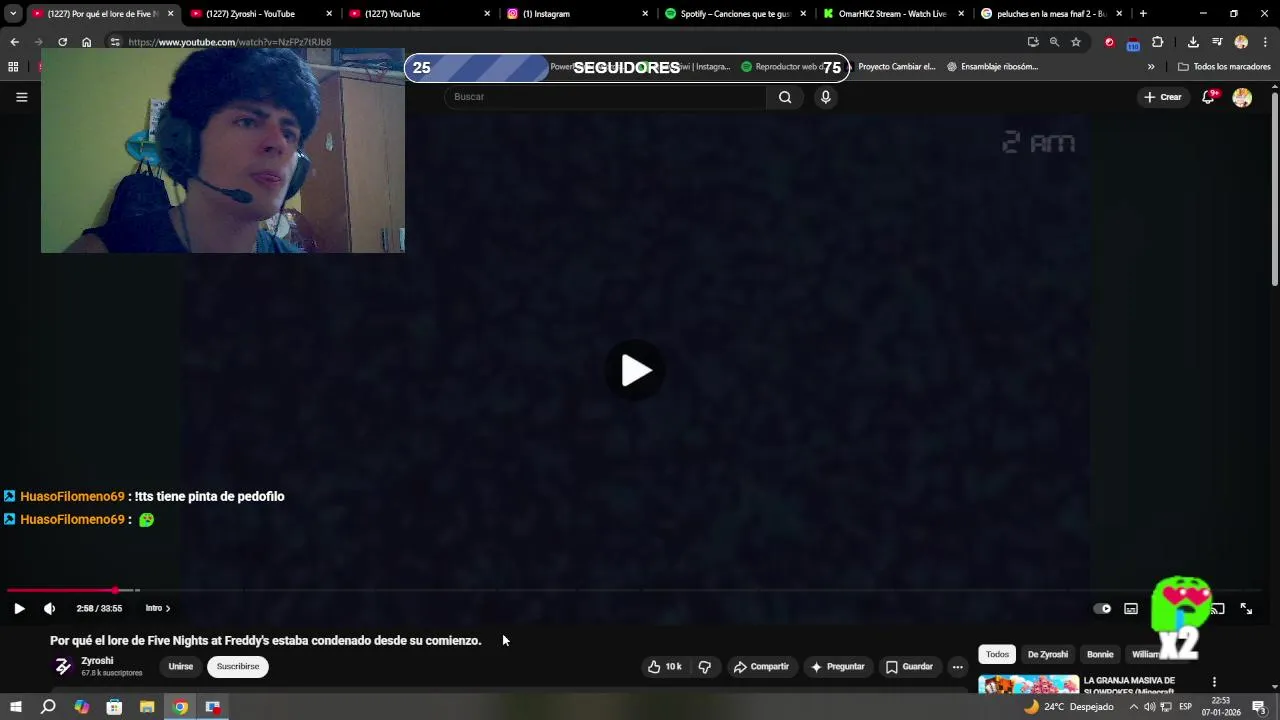The width and height of the screenshot is (1280, 720).
Task: Select the Bonnie filter chip
Action: [x=1100, y=654]
